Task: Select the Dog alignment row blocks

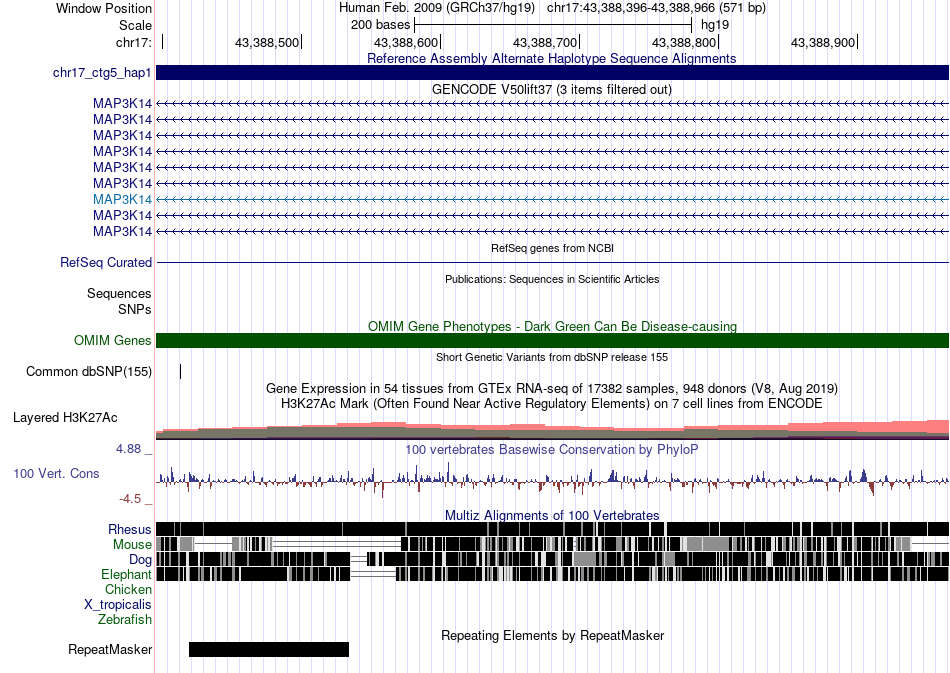Action: tap(552, 559)
